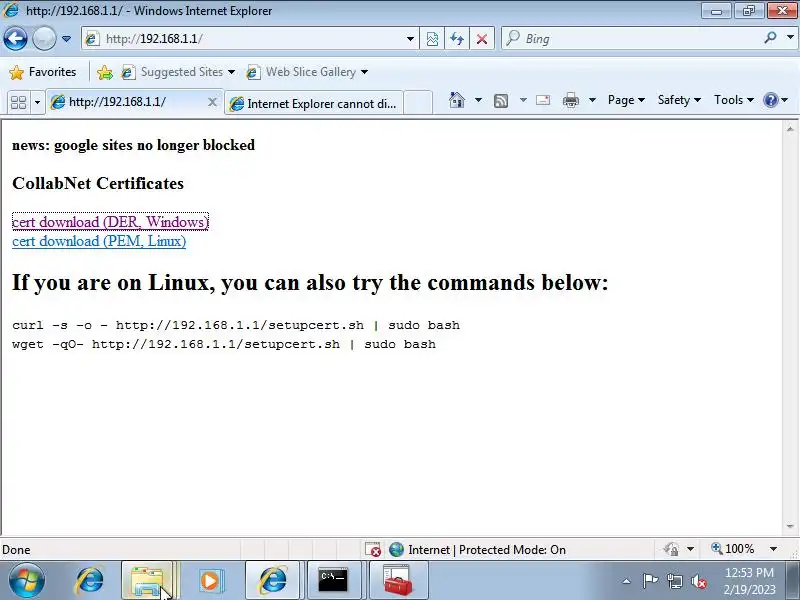Expand the address bar URL history dropdown

pyautogui.click(x=410, y=39)
